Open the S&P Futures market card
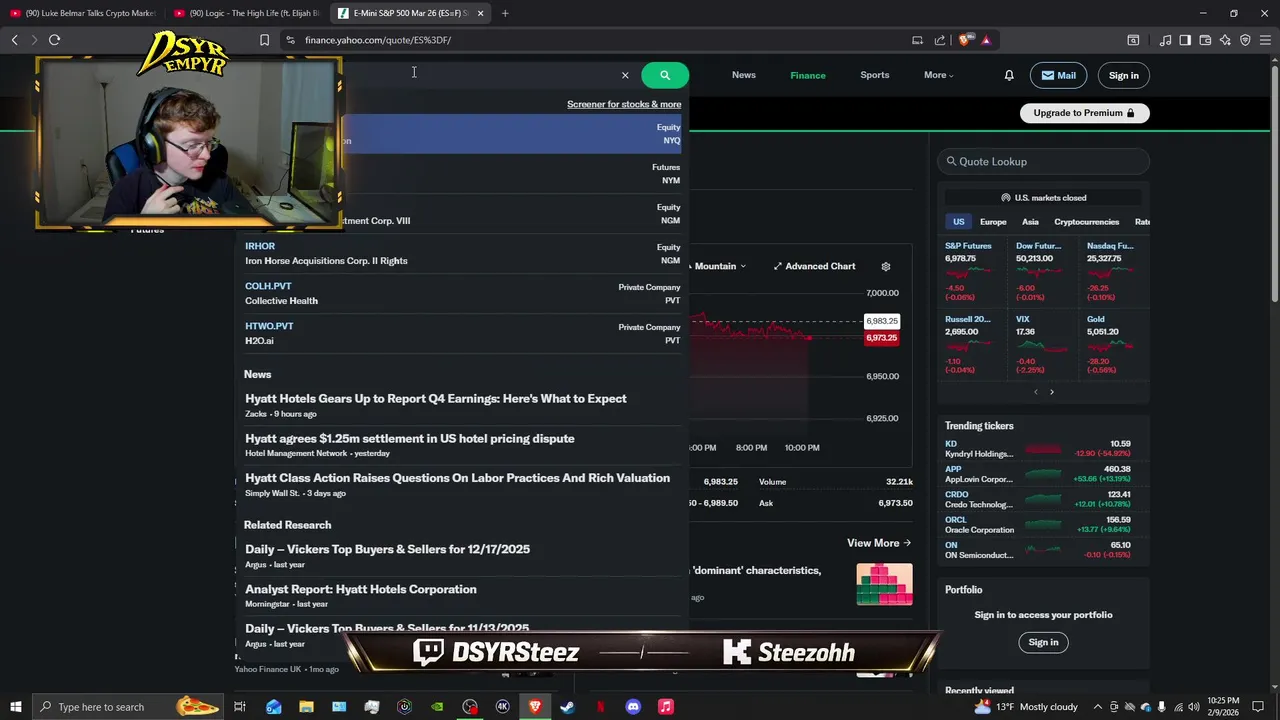 click(972, 270)
